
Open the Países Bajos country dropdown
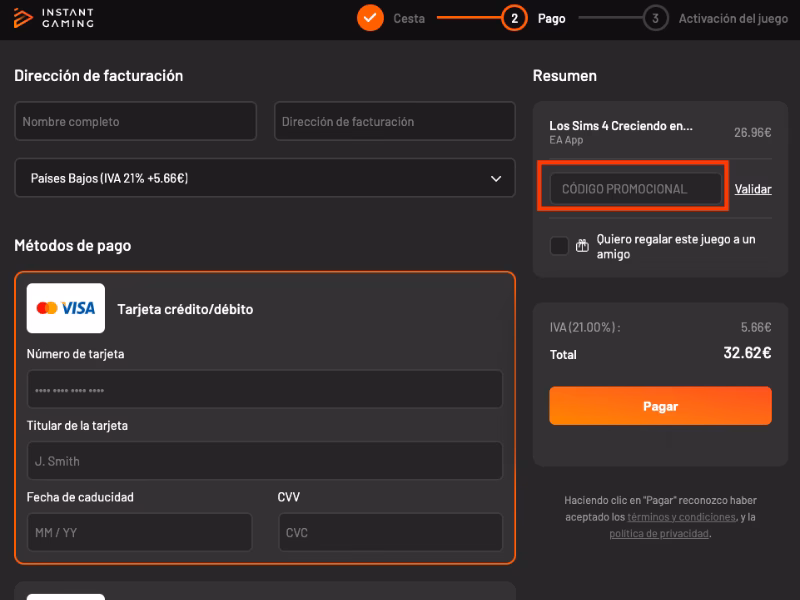pyautogui.click(x=265, y=178)
